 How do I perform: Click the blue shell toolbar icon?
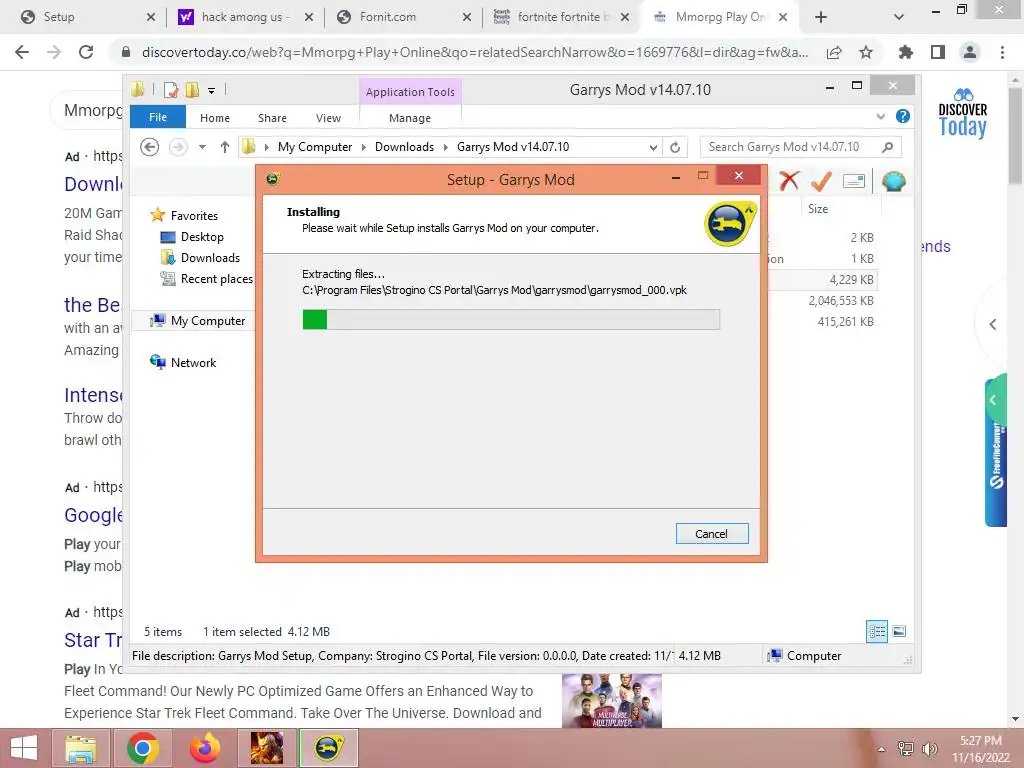[893, 181]
